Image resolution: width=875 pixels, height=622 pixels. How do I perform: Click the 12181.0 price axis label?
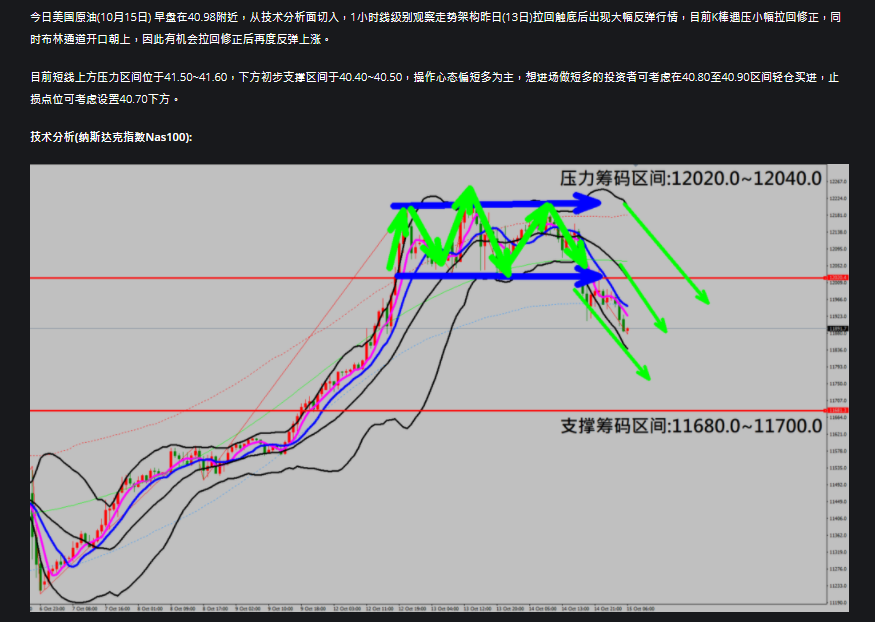[838, 215]
